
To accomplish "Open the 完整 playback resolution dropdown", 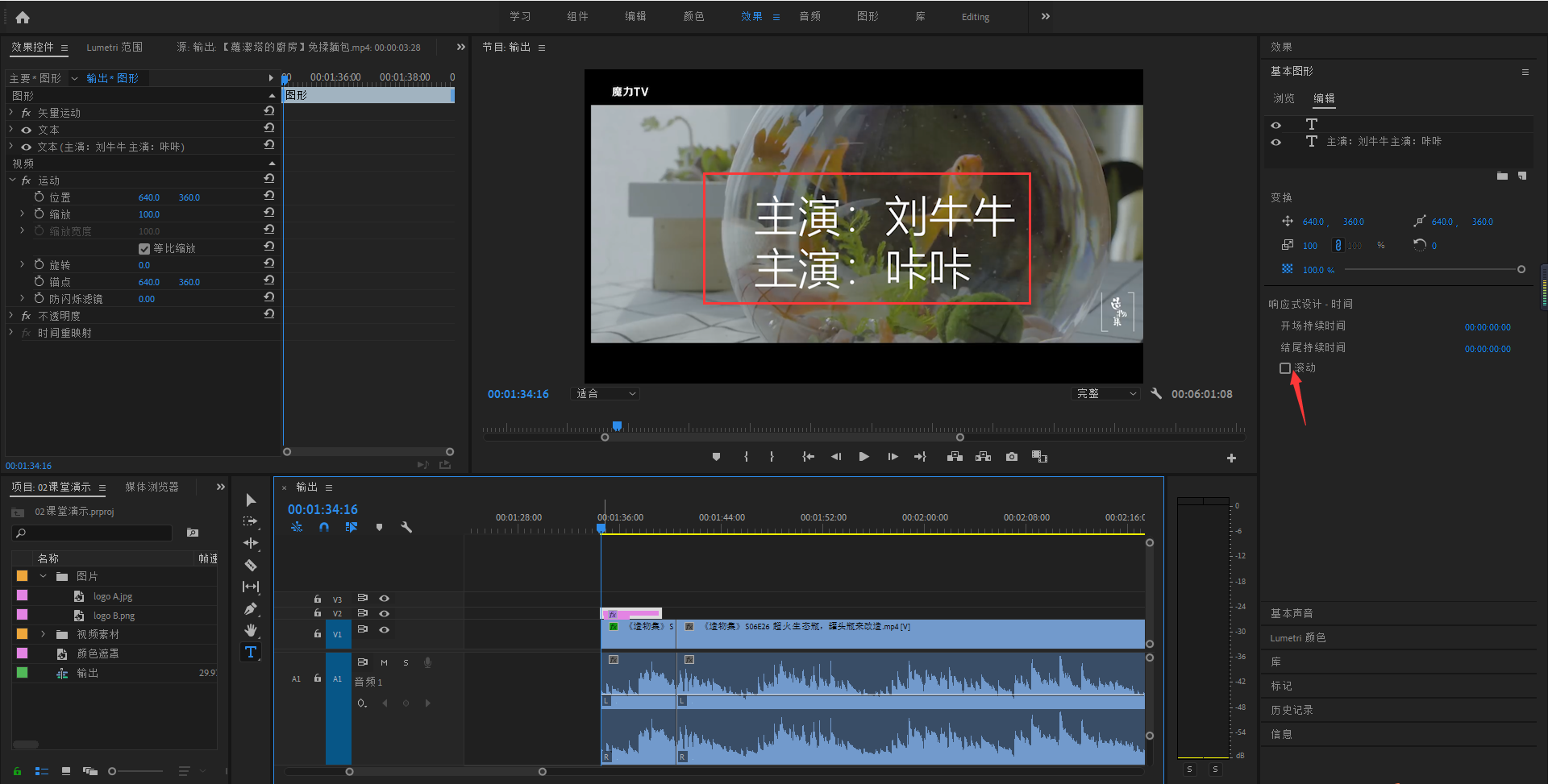I will 1106,393.
